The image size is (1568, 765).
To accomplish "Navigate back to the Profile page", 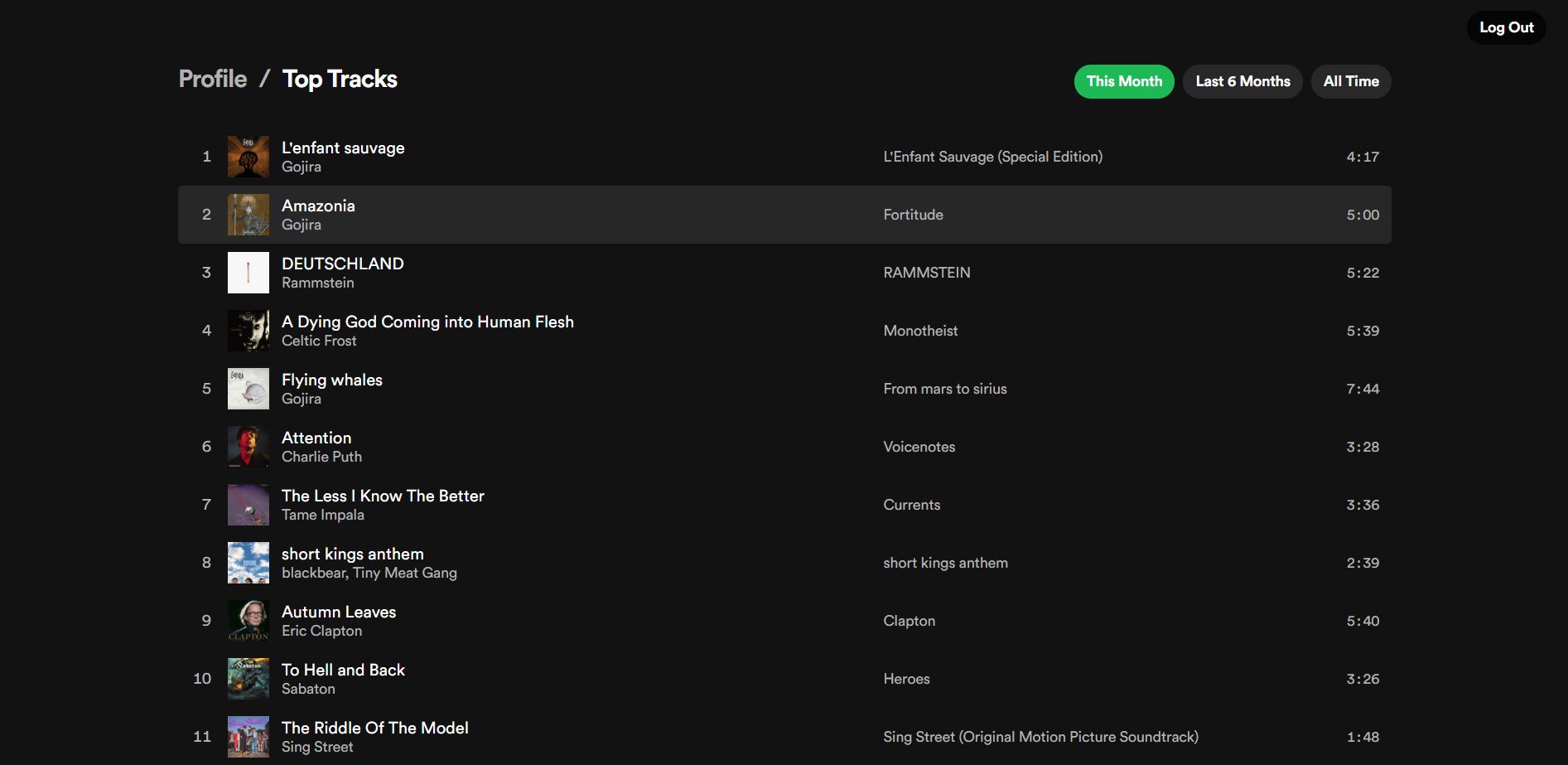I will click(212, 79).
